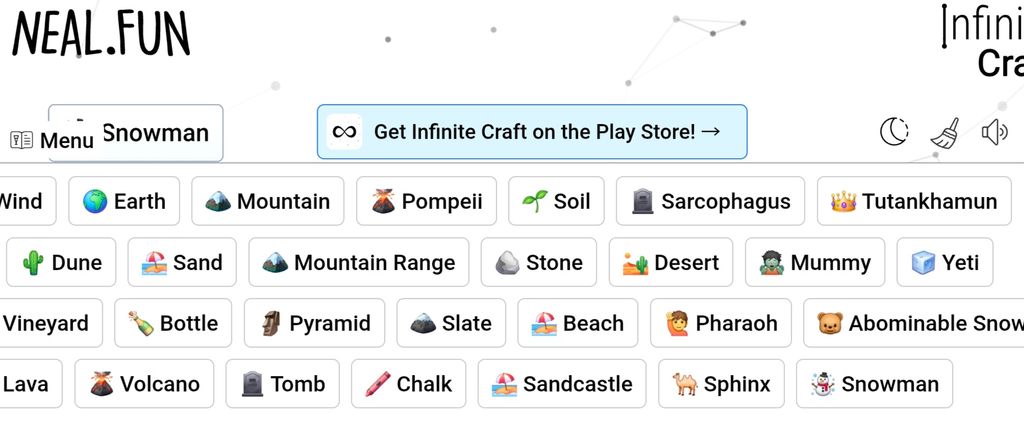Viewport: 1024px width, 423px height.
Task: Select the Mountain Range element
Action: tap(359, 262)
